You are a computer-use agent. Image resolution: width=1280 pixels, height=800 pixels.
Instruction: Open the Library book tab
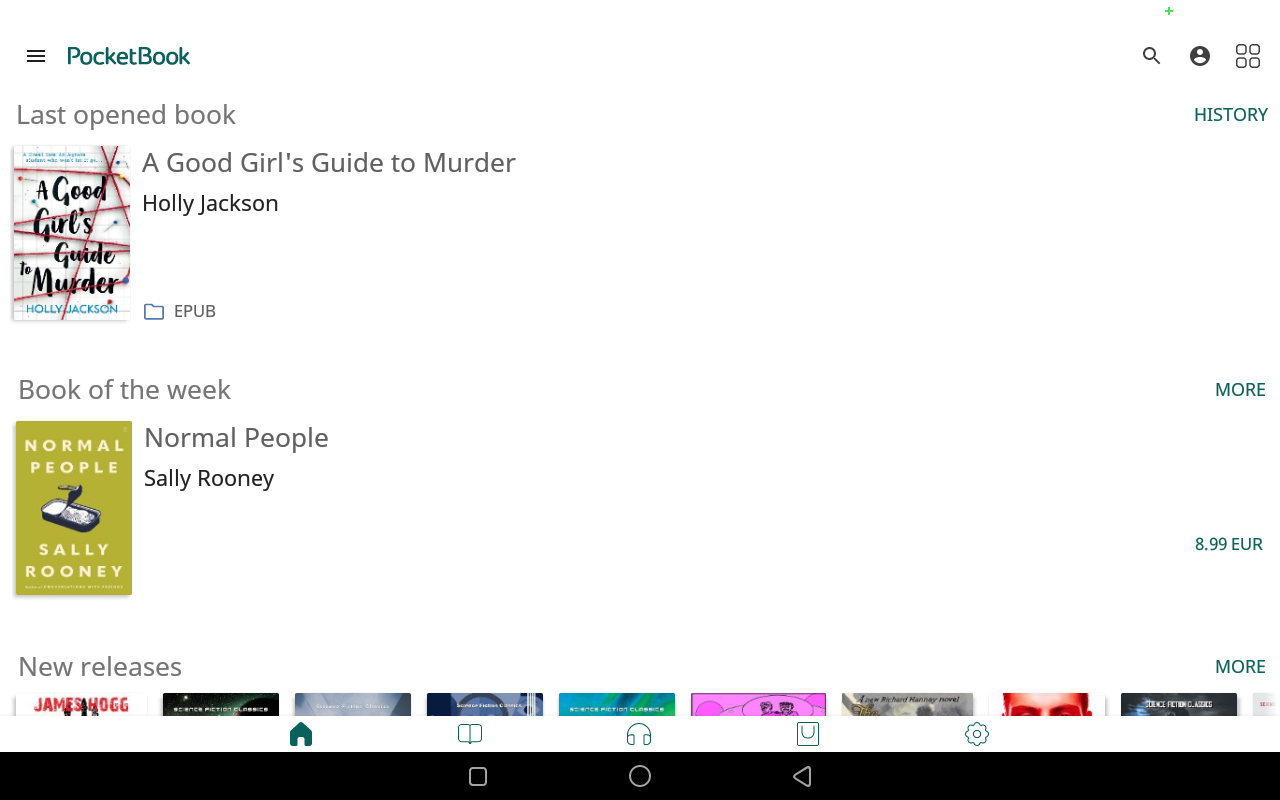[x=470, y=735]
